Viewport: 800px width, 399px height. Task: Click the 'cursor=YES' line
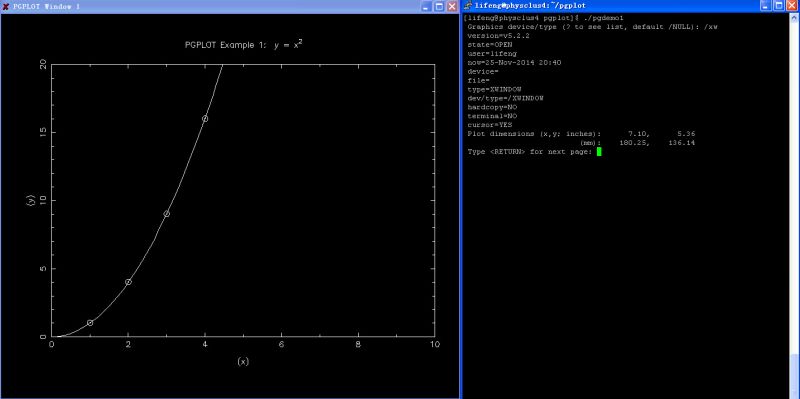pyautogui.click(x=490, y=124)
